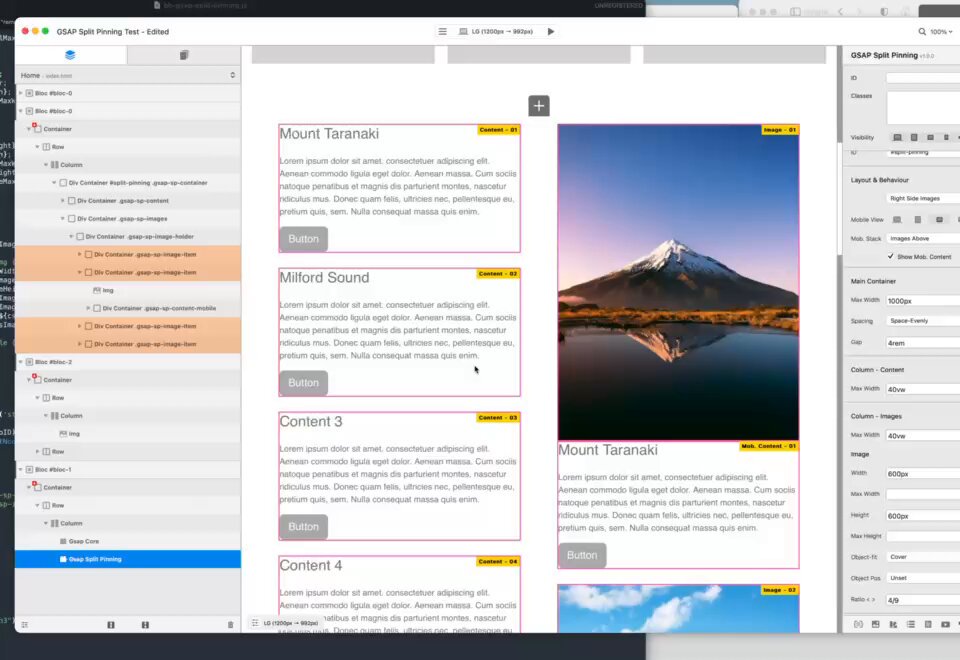
Task: Open the Home page selector dropdown
Action: 128,75
